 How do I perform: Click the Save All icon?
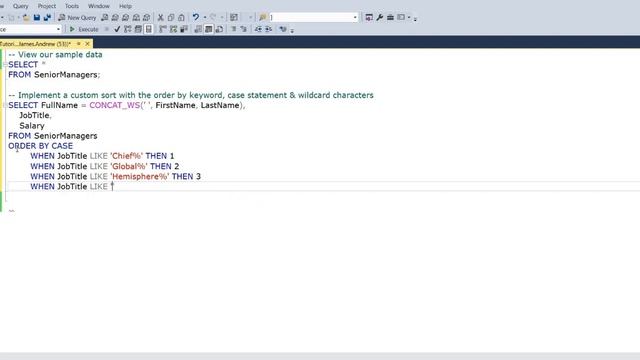pyautogui.click(x=47, y=18)
